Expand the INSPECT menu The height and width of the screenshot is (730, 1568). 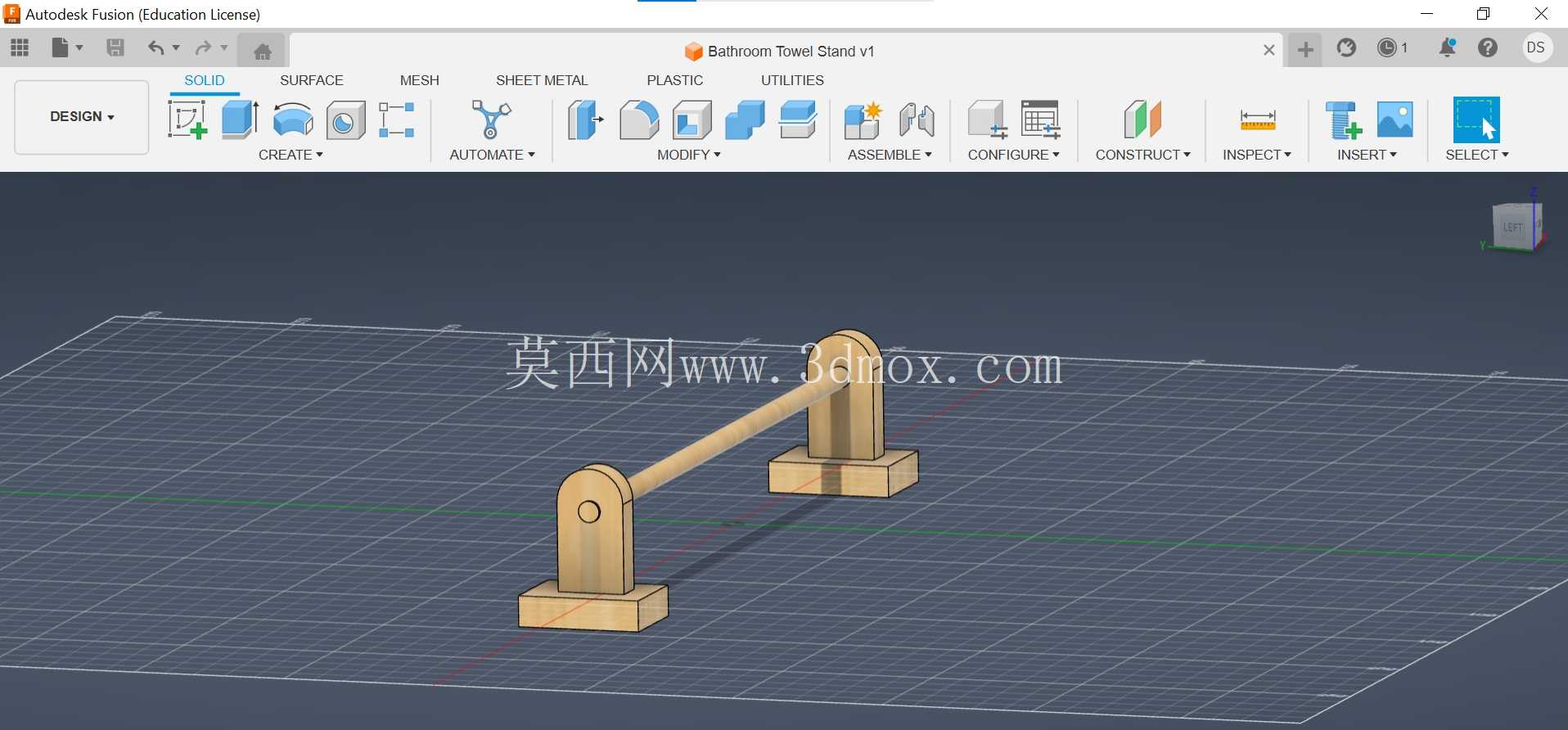[1256, 155]
